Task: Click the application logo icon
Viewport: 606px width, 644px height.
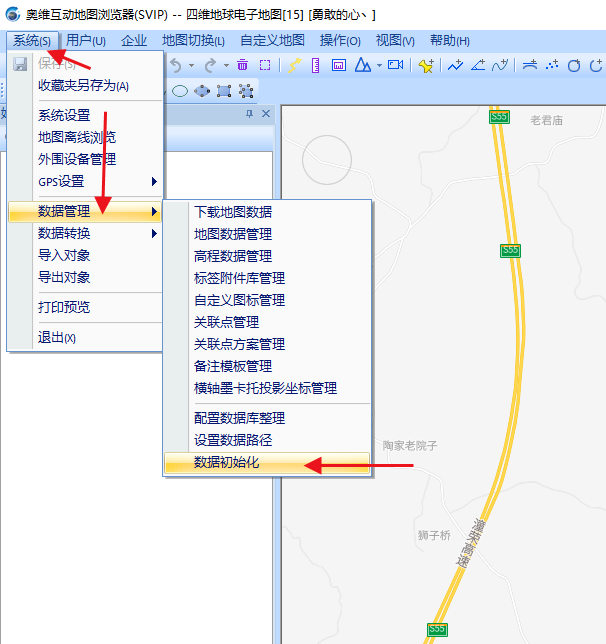Action: click(x=13, y=15)
